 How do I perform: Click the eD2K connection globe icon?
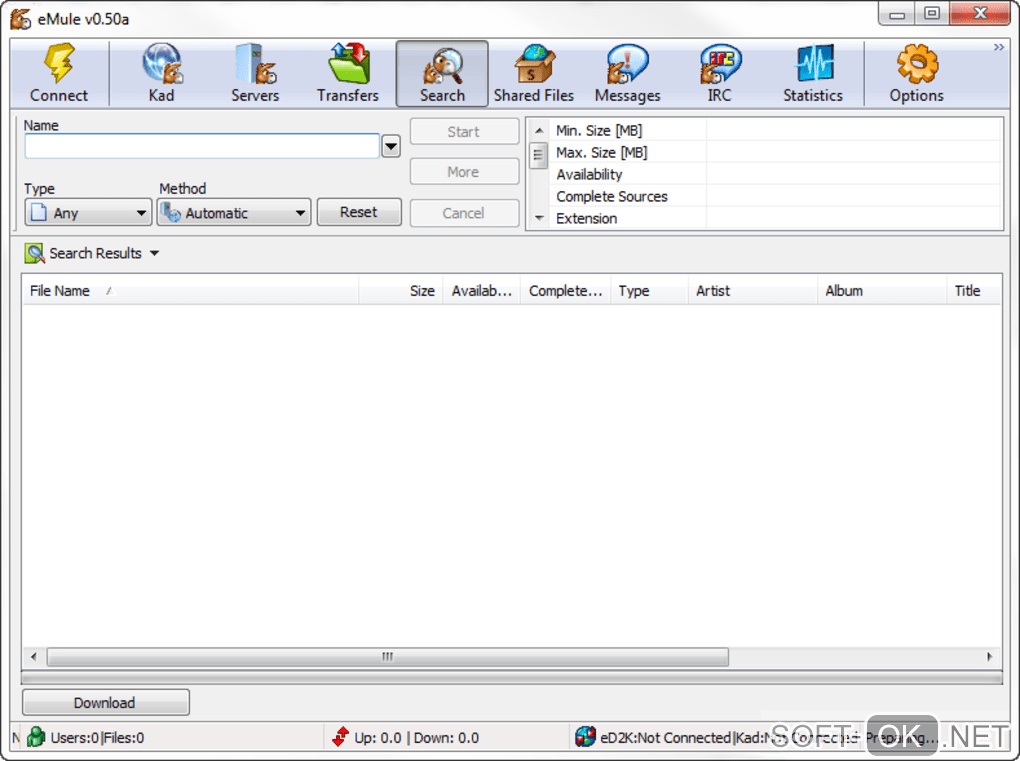pyautogui.click(x=585, y=736)
